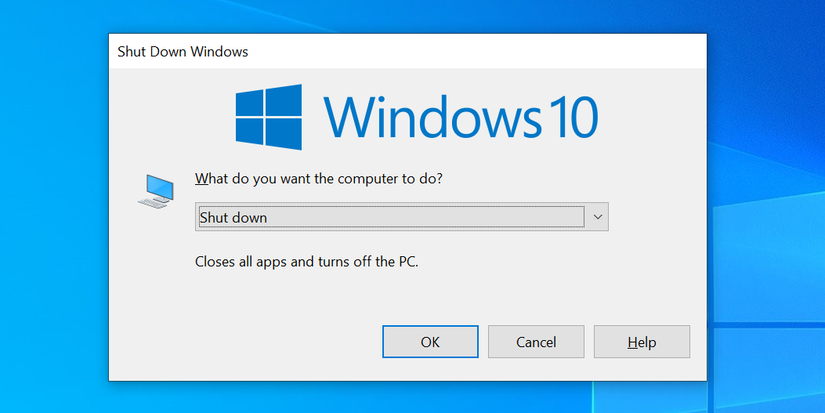Select the Shut down combo box field
The image size is (825, 413).
coord(401,217)
